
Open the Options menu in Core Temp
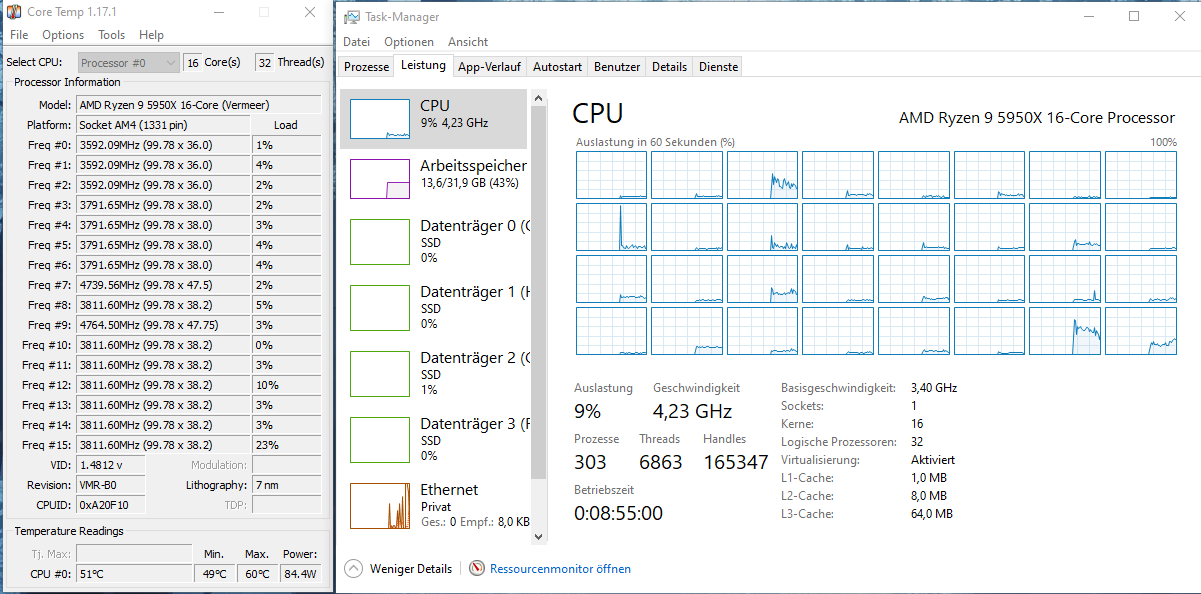63,34
